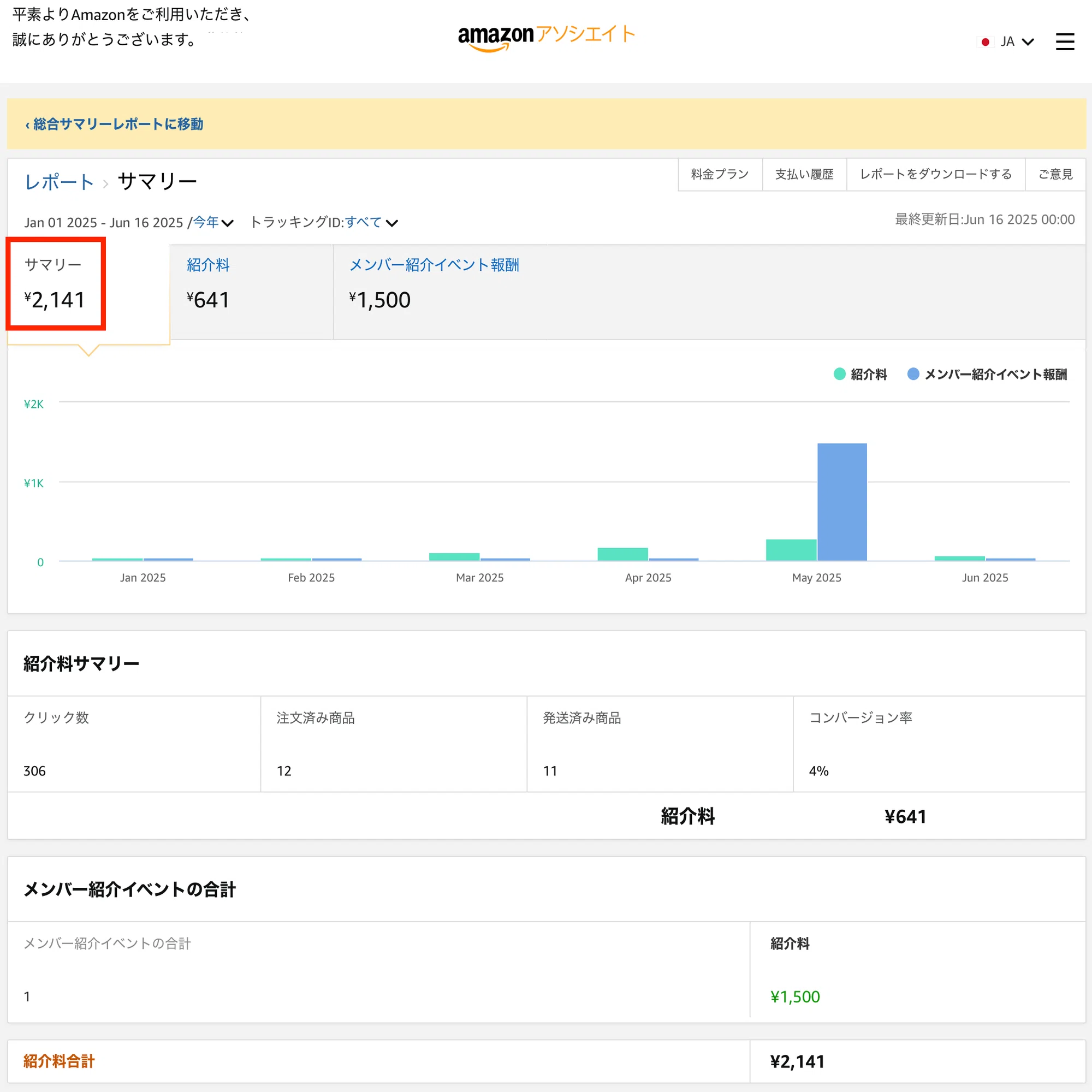
Task: Click レポートをダウンロードする button
Action: click(935, 174)
